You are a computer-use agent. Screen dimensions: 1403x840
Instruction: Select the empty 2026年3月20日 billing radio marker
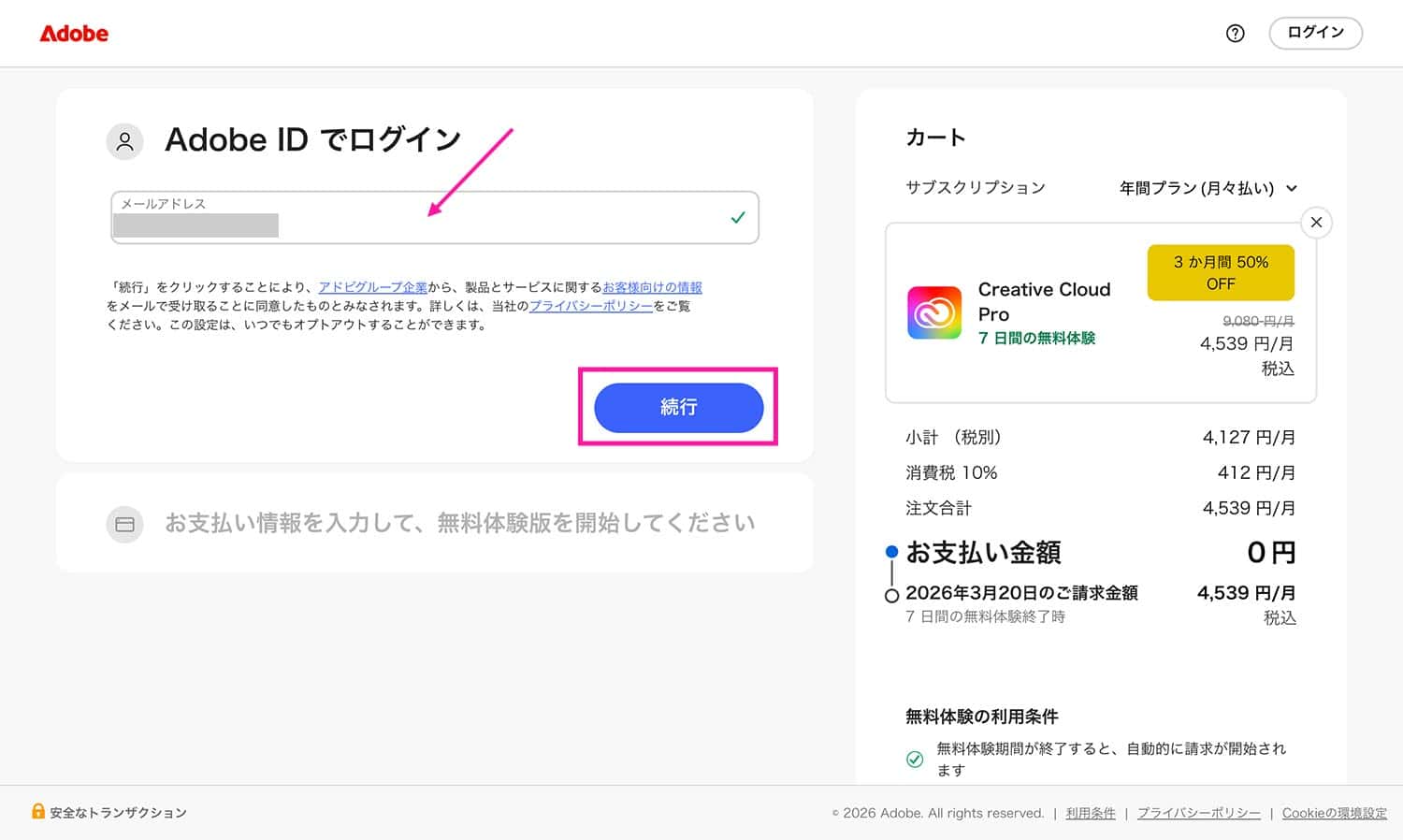(891, 595)
